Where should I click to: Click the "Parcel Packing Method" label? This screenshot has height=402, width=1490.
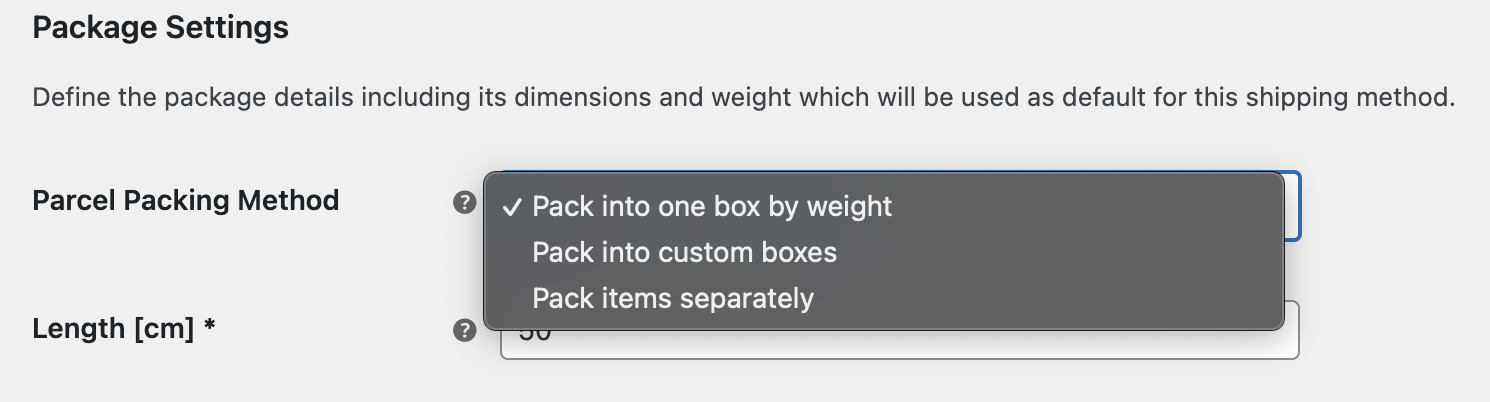coord(186,201)
